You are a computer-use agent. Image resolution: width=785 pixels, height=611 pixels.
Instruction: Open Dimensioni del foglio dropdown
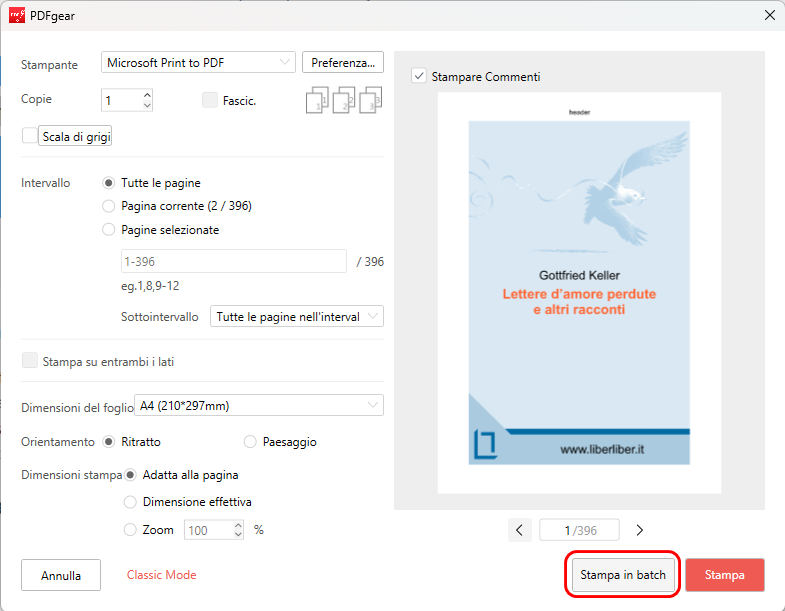[x=259, y=405]
